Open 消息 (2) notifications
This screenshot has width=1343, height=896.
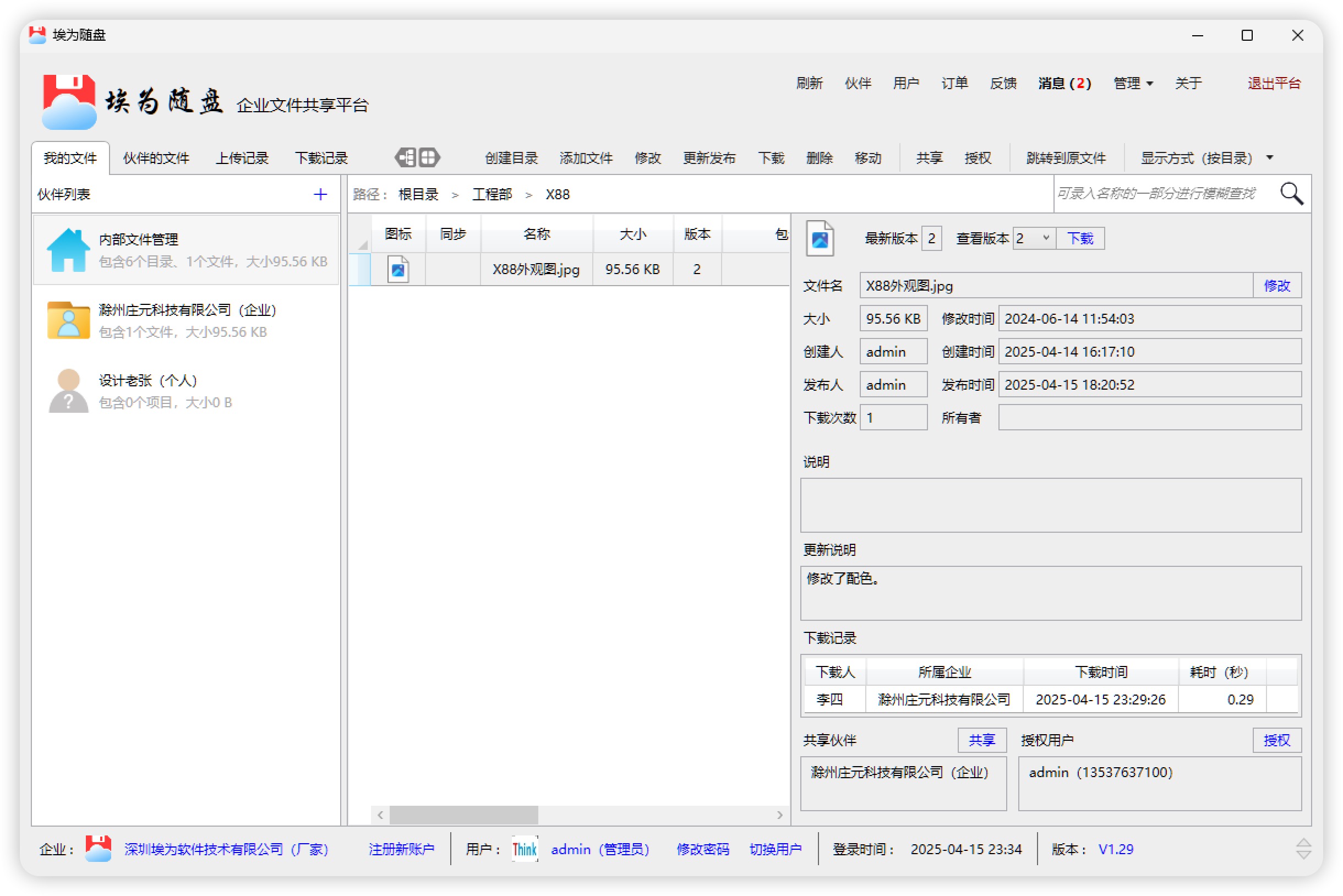click(1064, 84)
